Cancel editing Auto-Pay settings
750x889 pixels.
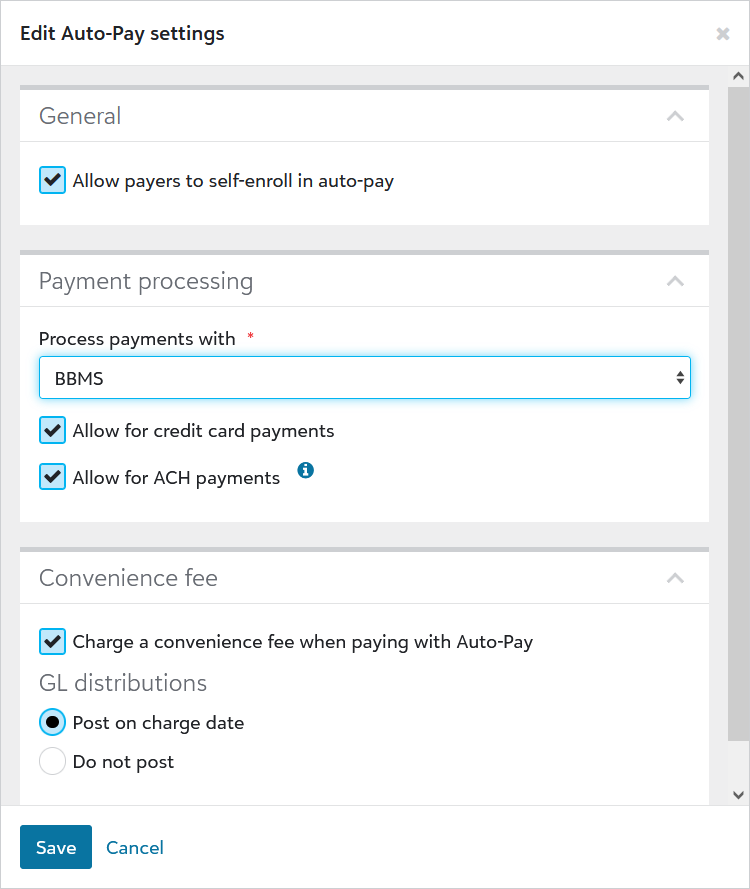pos(135,847)
